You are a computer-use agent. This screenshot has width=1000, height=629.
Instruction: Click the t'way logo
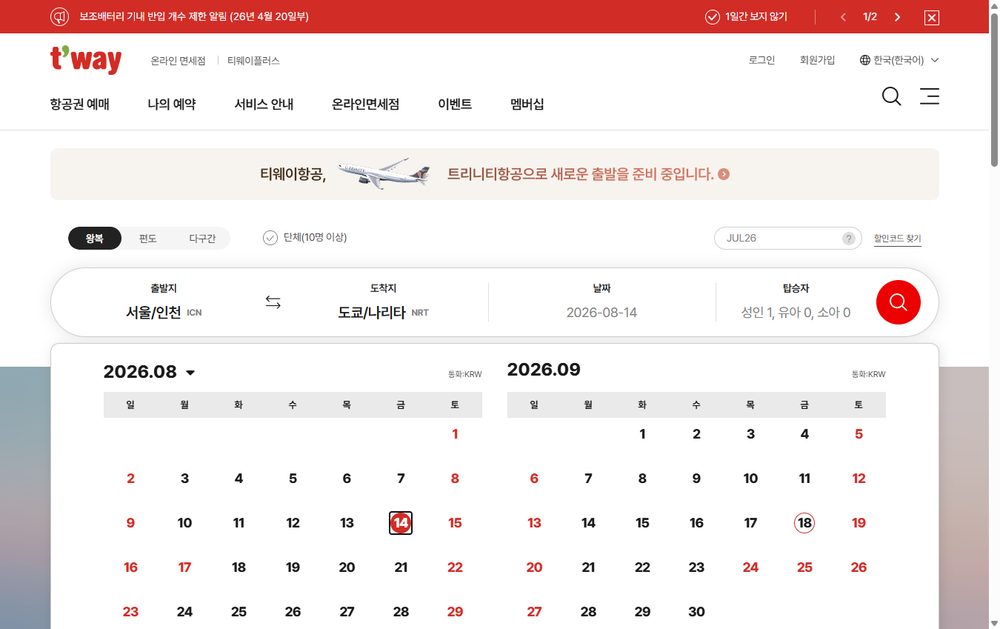(85, 59)
